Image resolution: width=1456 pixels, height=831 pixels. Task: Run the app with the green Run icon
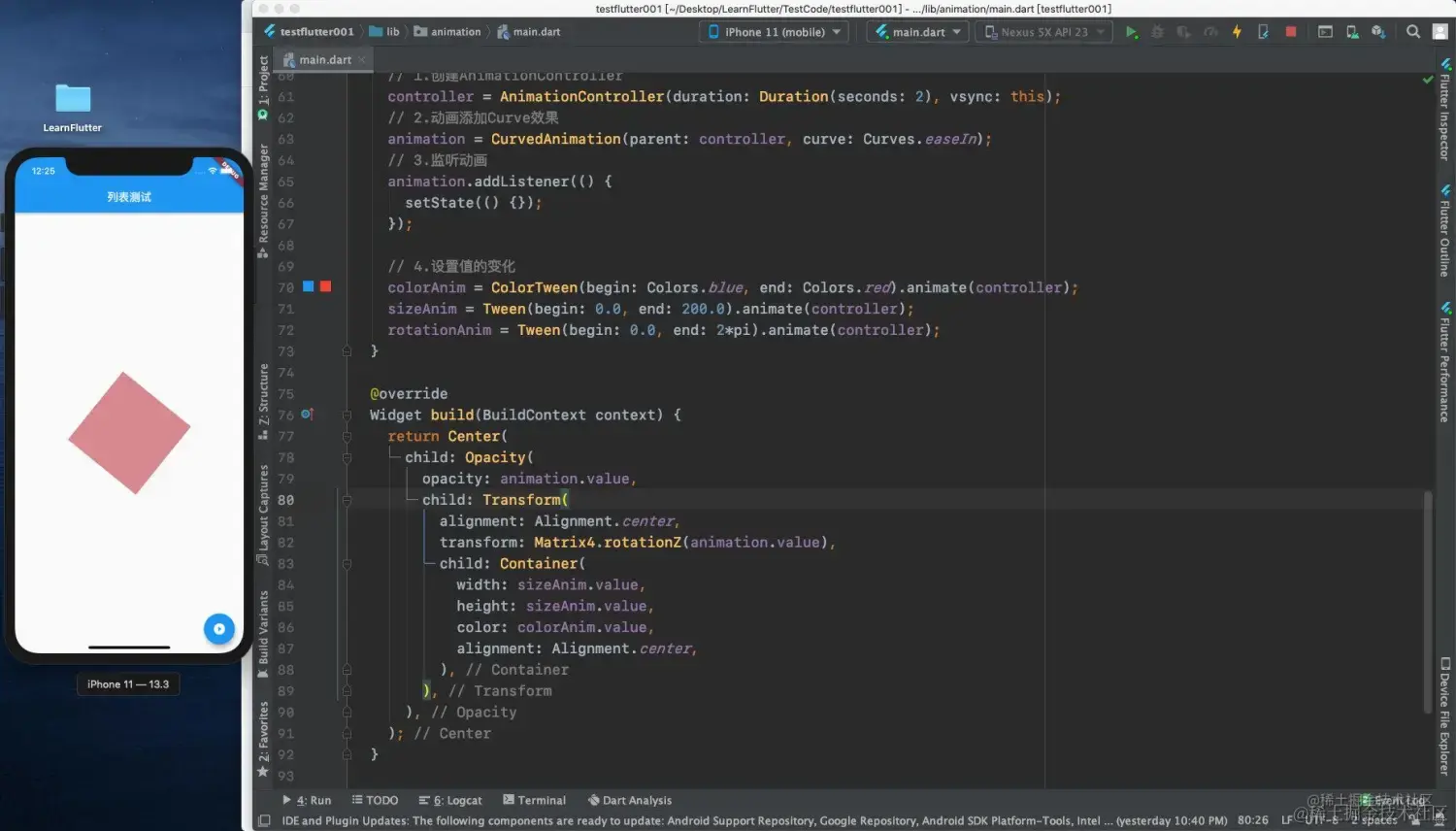point(1131,32)
